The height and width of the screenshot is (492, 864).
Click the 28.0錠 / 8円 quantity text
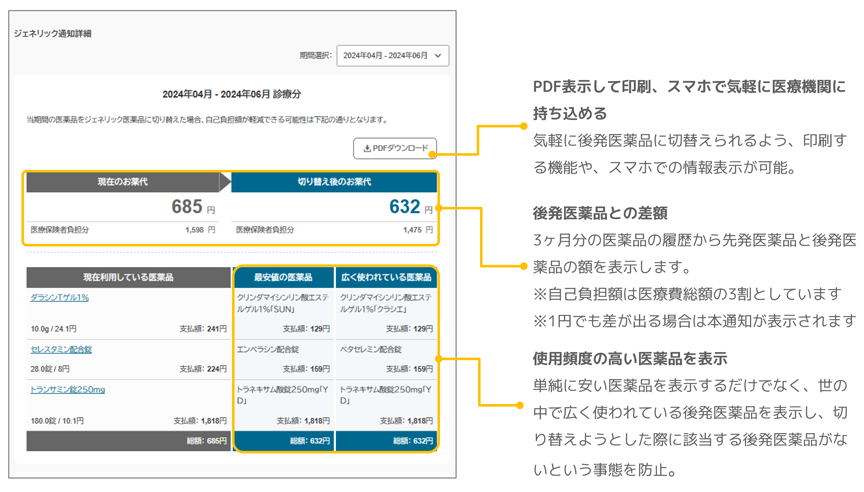[50, 369]
